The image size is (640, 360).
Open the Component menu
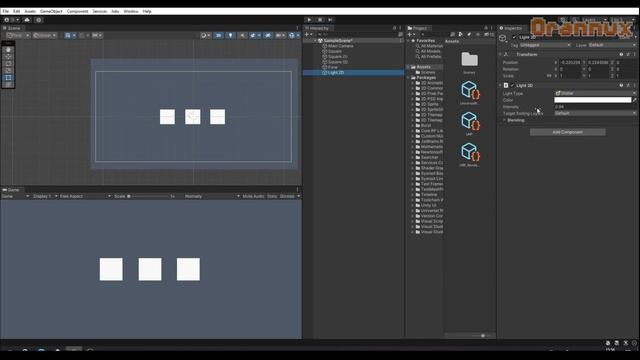(x=77, y=11)
